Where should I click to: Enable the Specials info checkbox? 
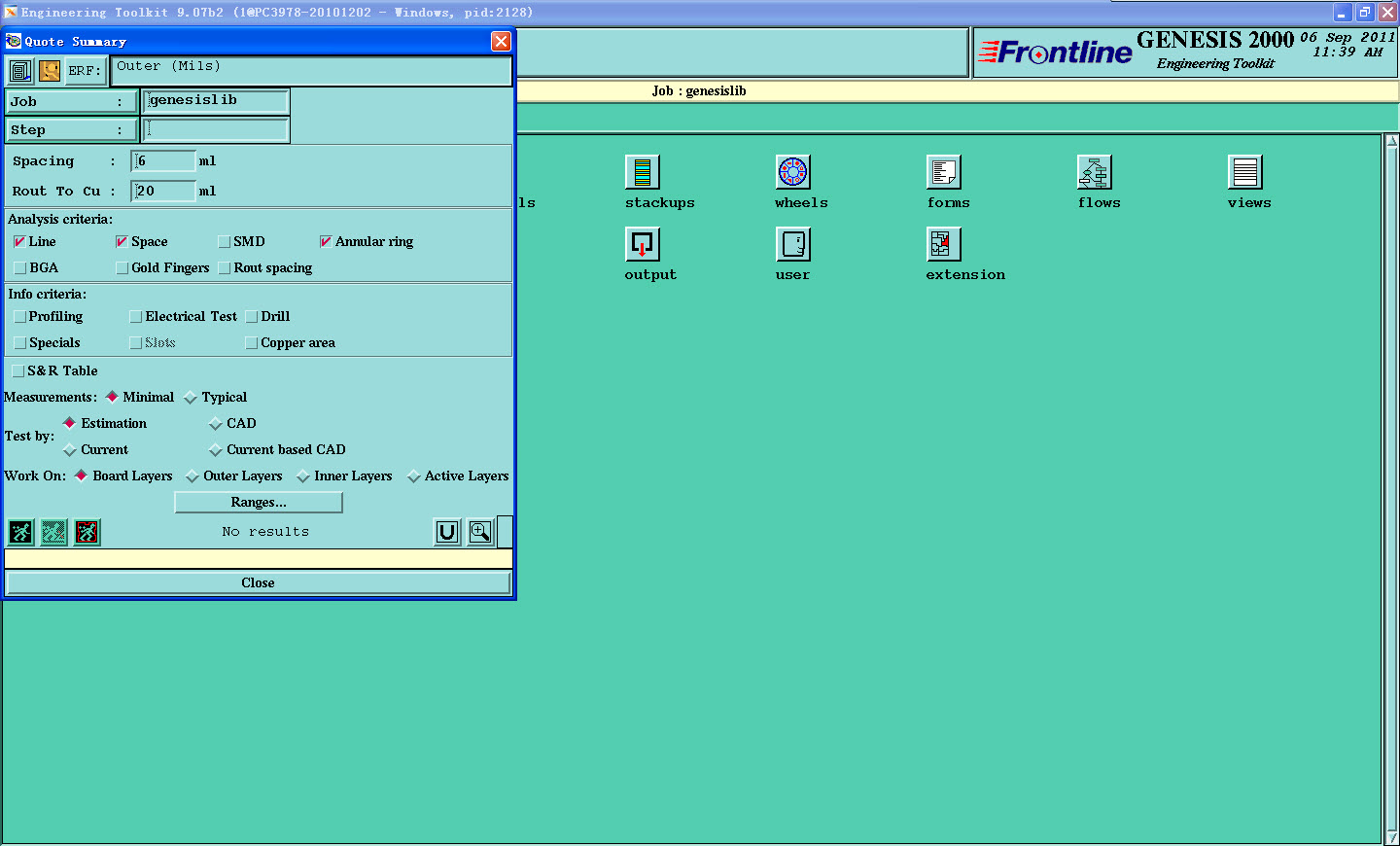pyautogui.click(x=19, y=343)
